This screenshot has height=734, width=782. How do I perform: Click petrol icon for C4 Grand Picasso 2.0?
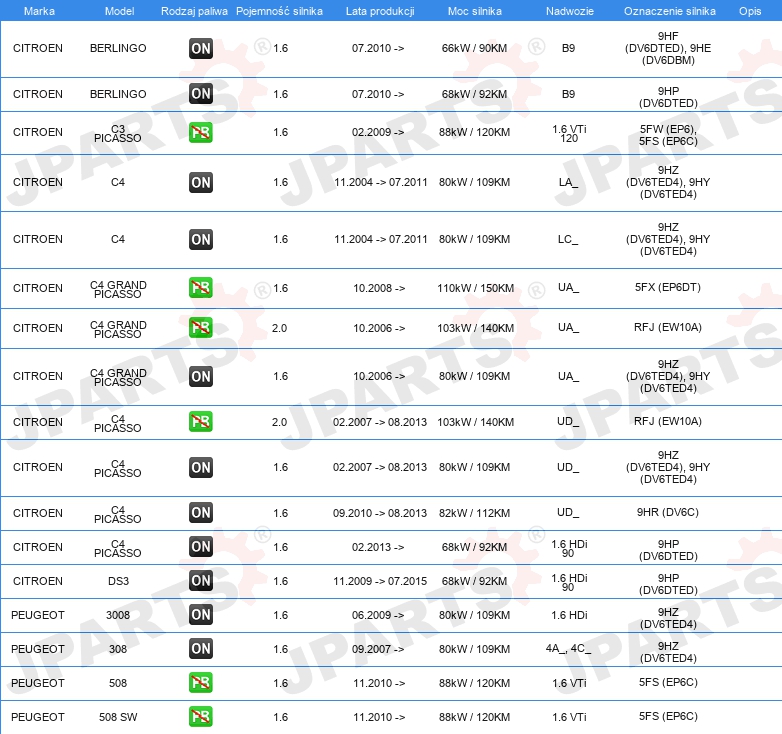tap(201, 328)
